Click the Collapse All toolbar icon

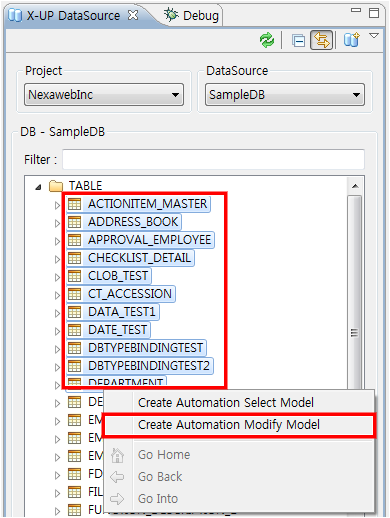[298, 41]
